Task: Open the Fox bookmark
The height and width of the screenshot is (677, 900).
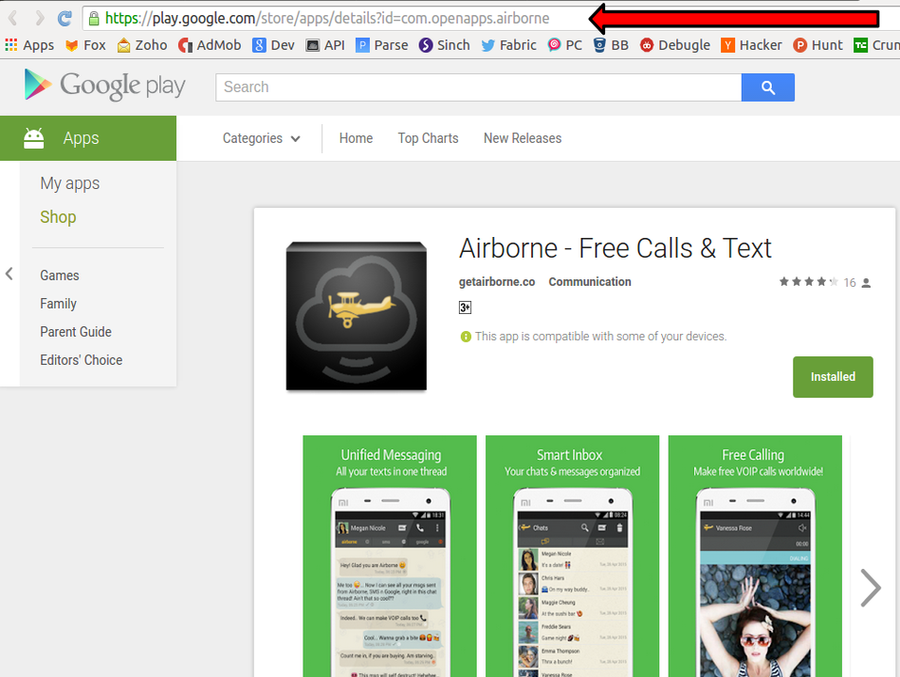Action: (85, 45)
